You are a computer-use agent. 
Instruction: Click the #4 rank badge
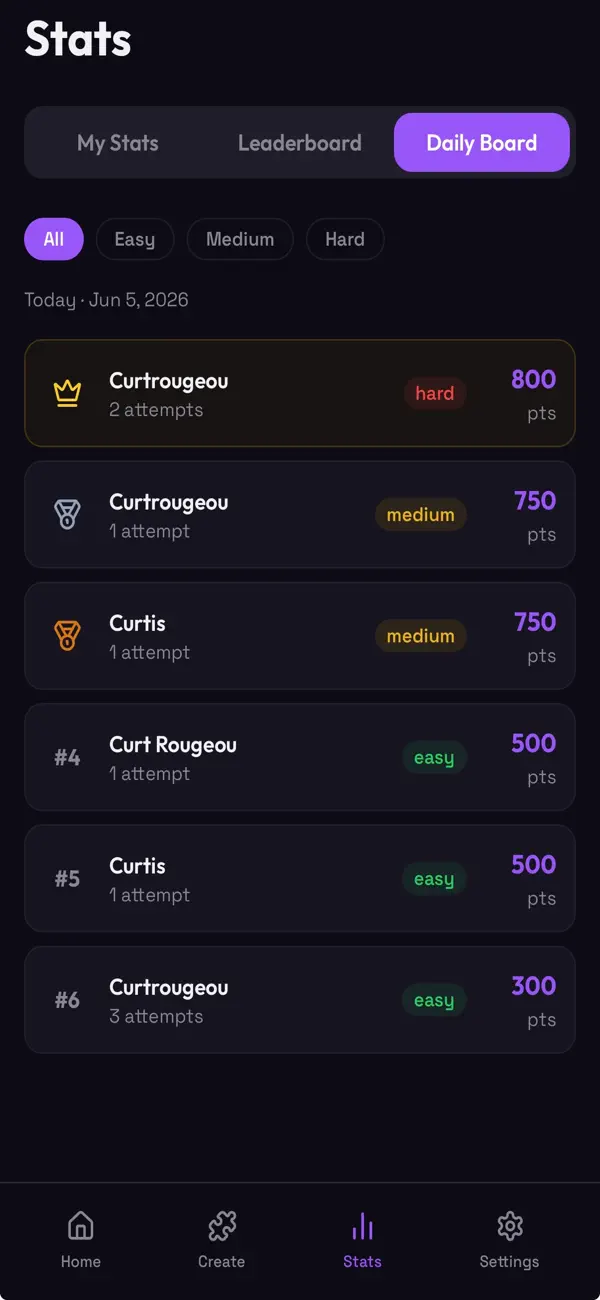pos(67,757)
